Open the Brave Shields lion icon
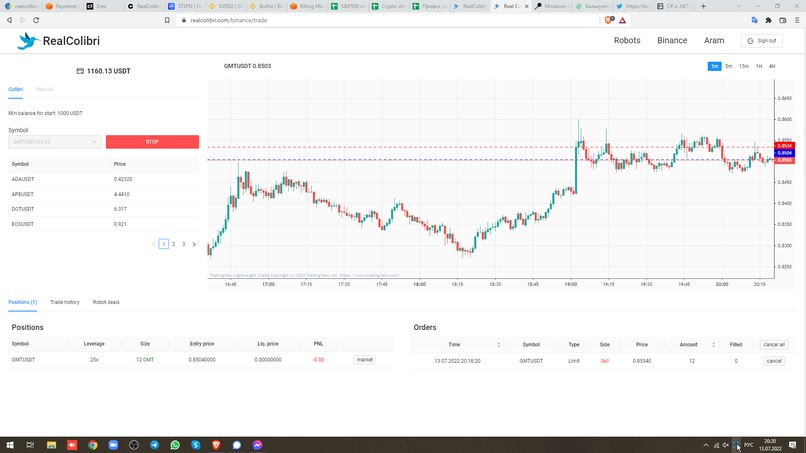This screenshot has width=806, height=453. click(609, 20)
